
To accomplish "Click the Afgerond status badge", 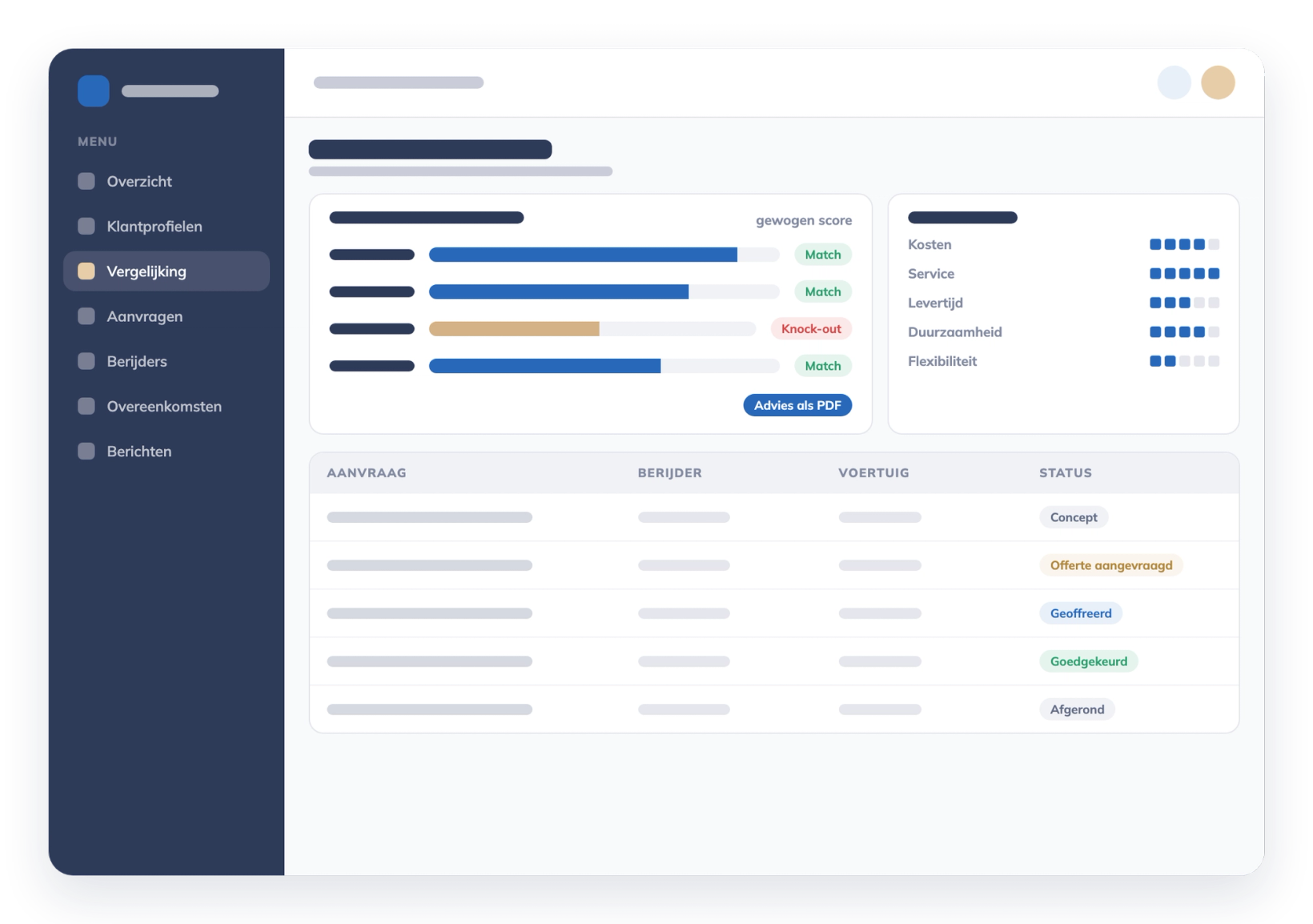I will click(1077, 709).
